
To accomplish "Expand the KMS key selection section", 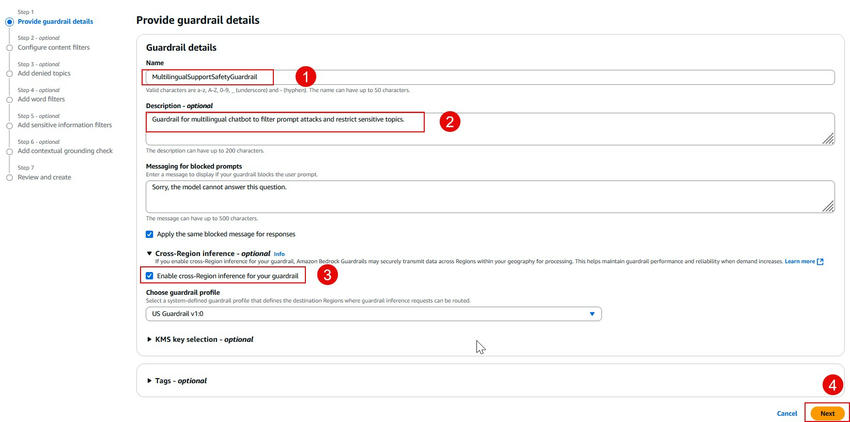I will (150, 340).
